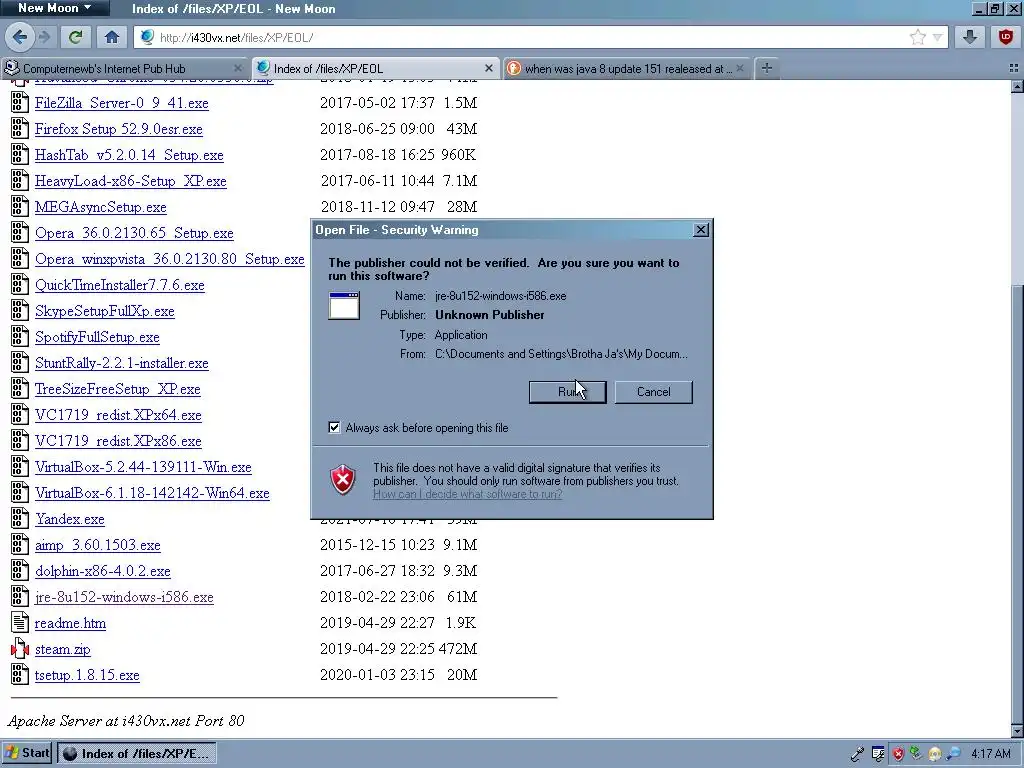Image resolution: width=1024 pixels, height=768 pixels.
Task: Click the compressed archive icon beside steam.zip
Action: pyautogui.click(x=20, y=648)
